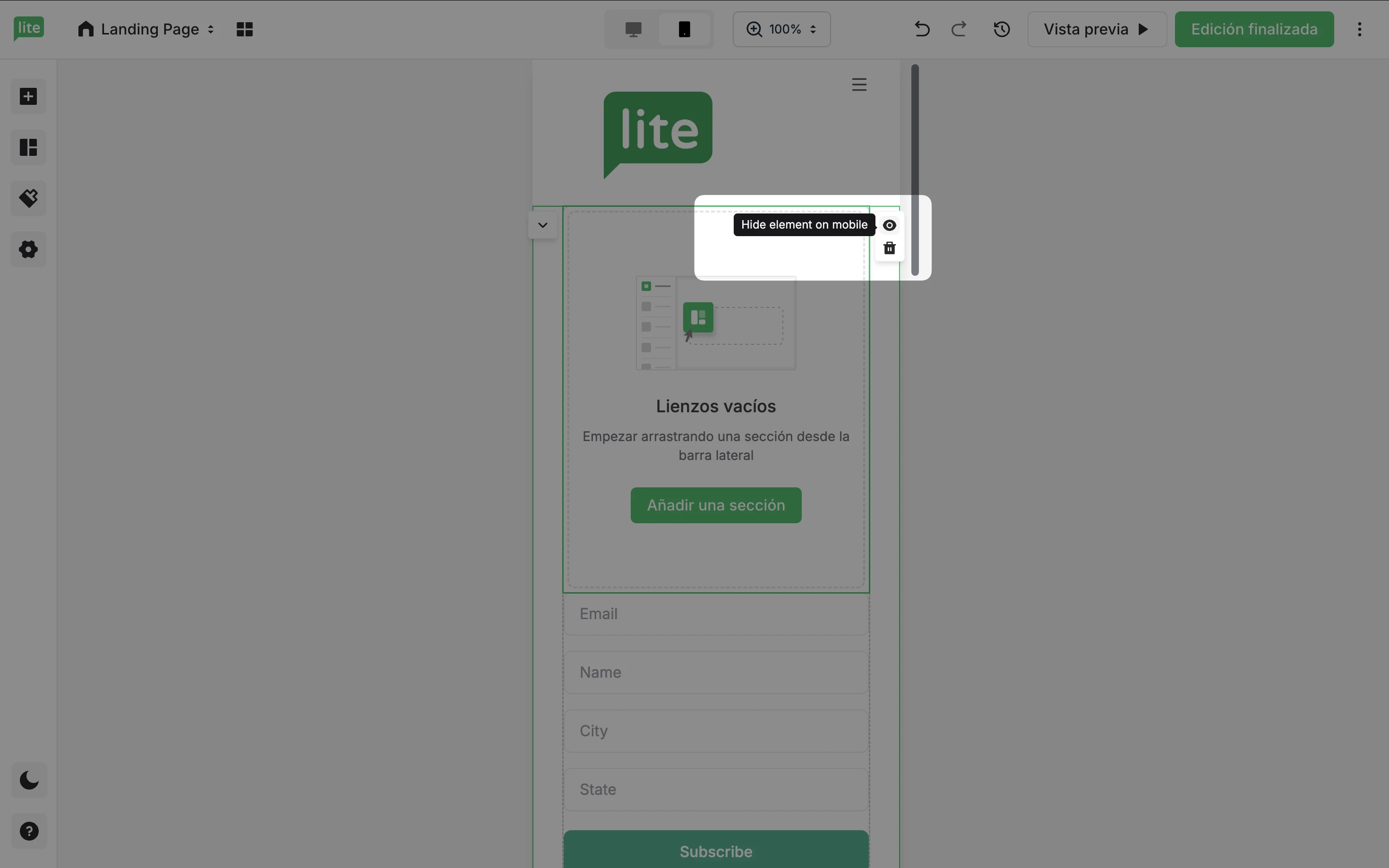Open the settings gear panel

[x=28, y=249]
